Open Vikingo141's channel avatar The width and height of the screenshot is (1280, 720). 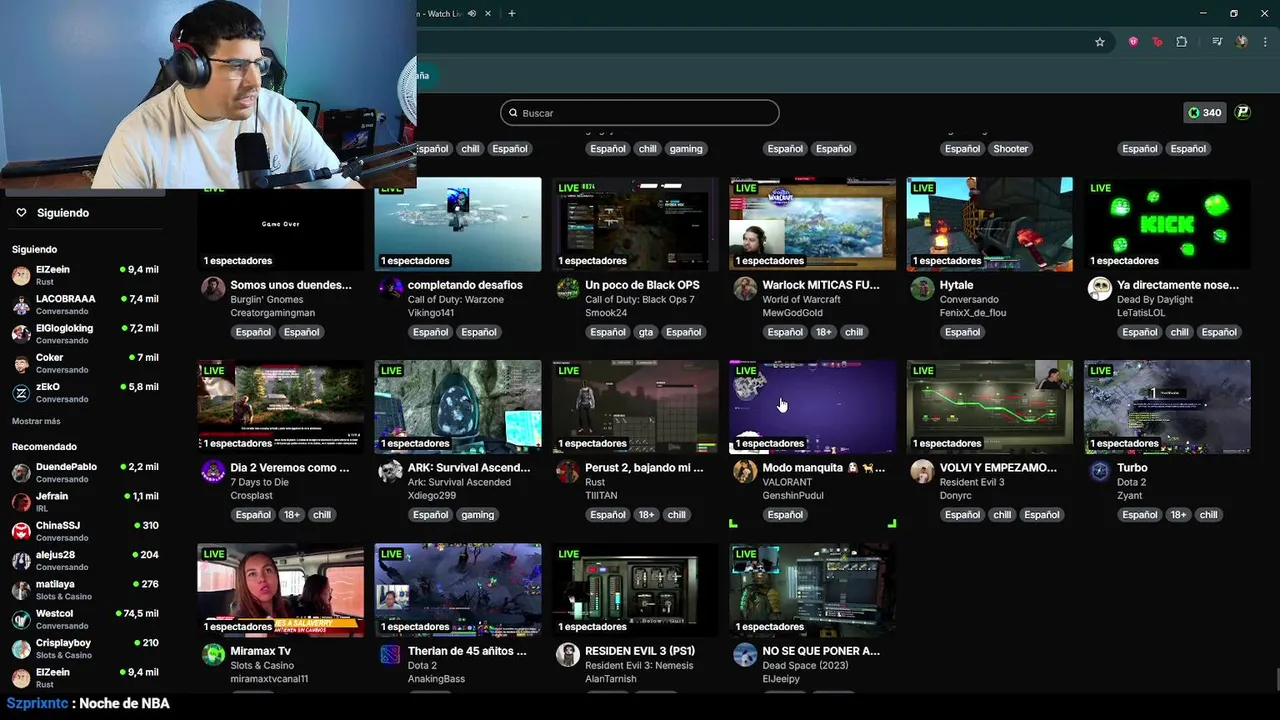point(390,289)
